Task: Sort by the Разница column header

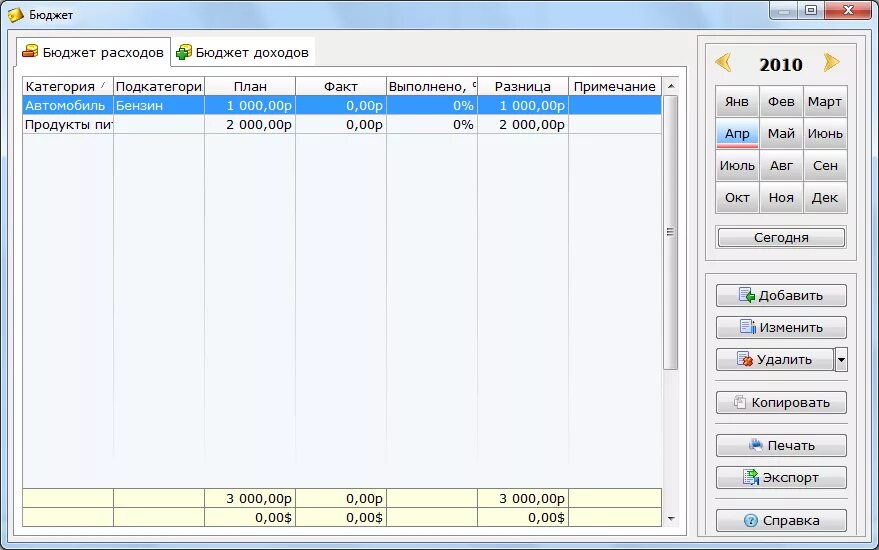Action: click(522, 86)
